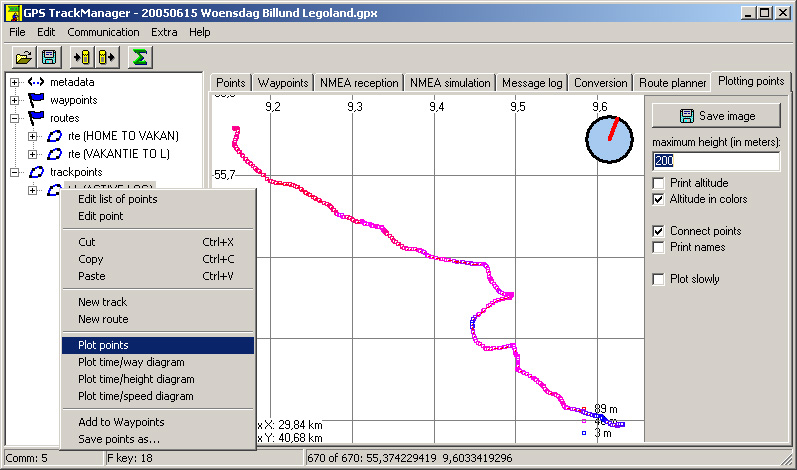Expand the metadata tree node
Screen dimensions: 797x470
(x=14, y=82)
